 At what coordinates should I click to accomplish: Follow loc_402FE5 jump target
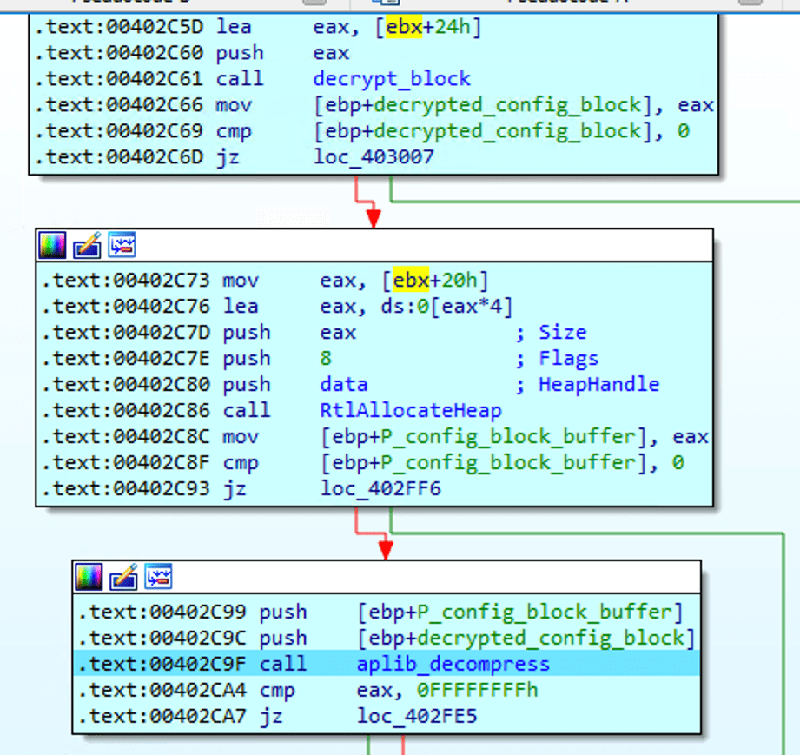[416, 716]
